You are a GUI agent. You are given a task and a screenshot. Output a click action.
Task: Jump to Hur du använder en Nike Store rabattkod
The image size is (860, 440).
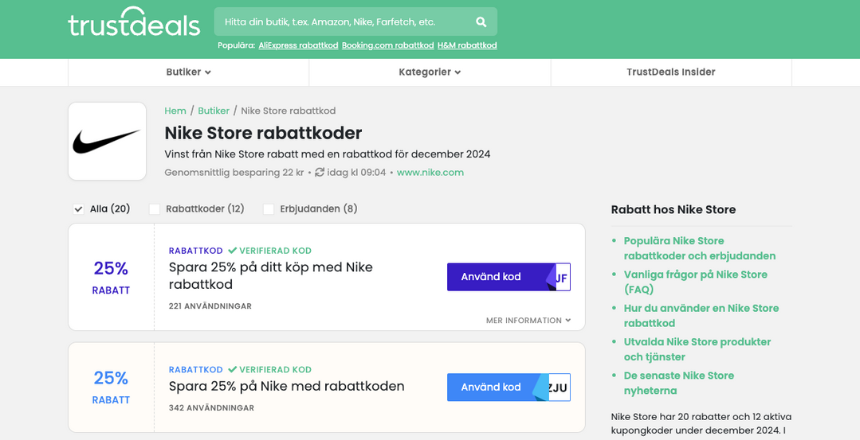click(701, 315)
